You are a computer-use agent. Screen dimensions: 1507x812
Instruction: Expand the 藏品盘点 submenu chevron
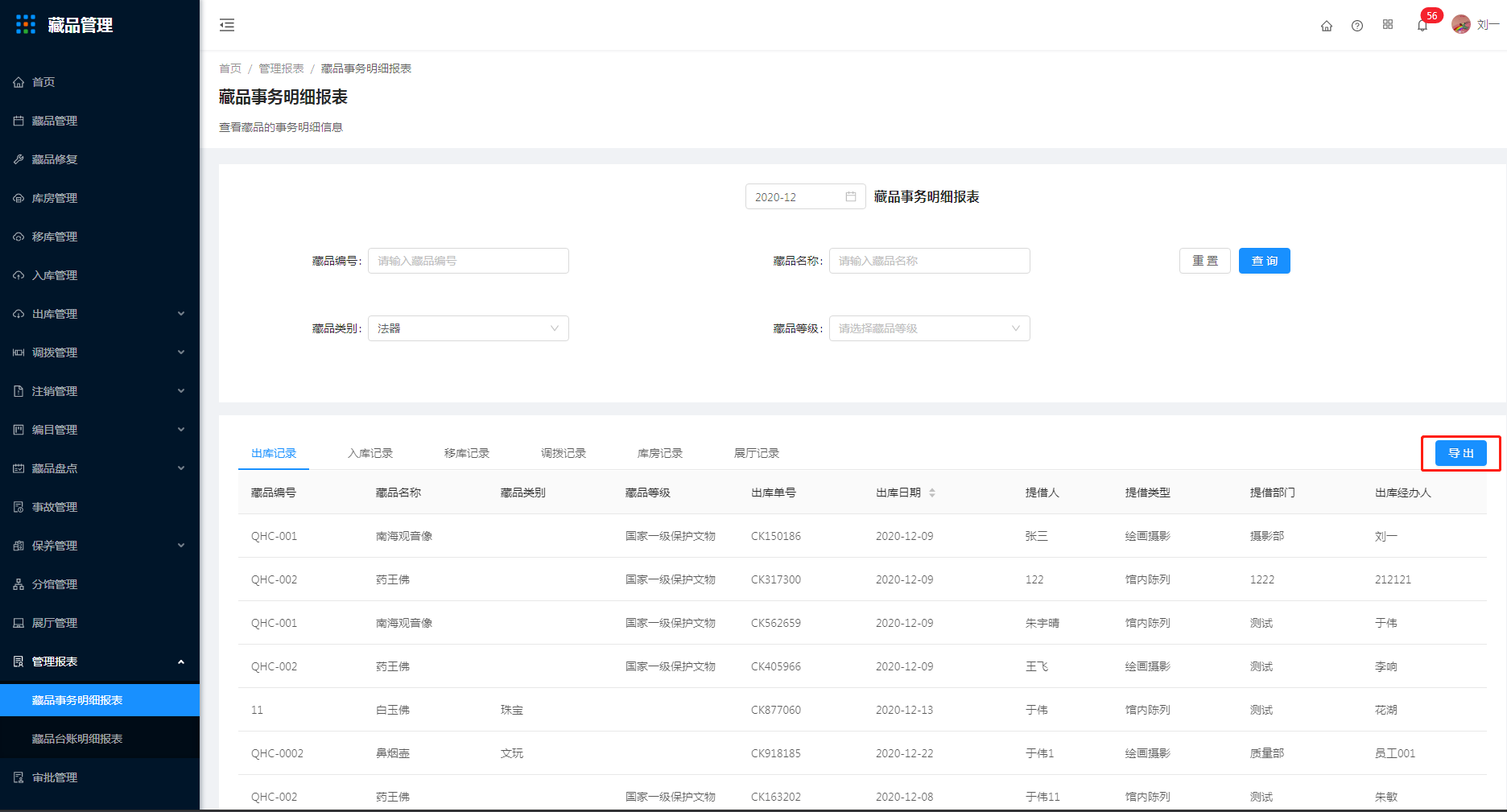pyautogui.click(x=181, y=468)
